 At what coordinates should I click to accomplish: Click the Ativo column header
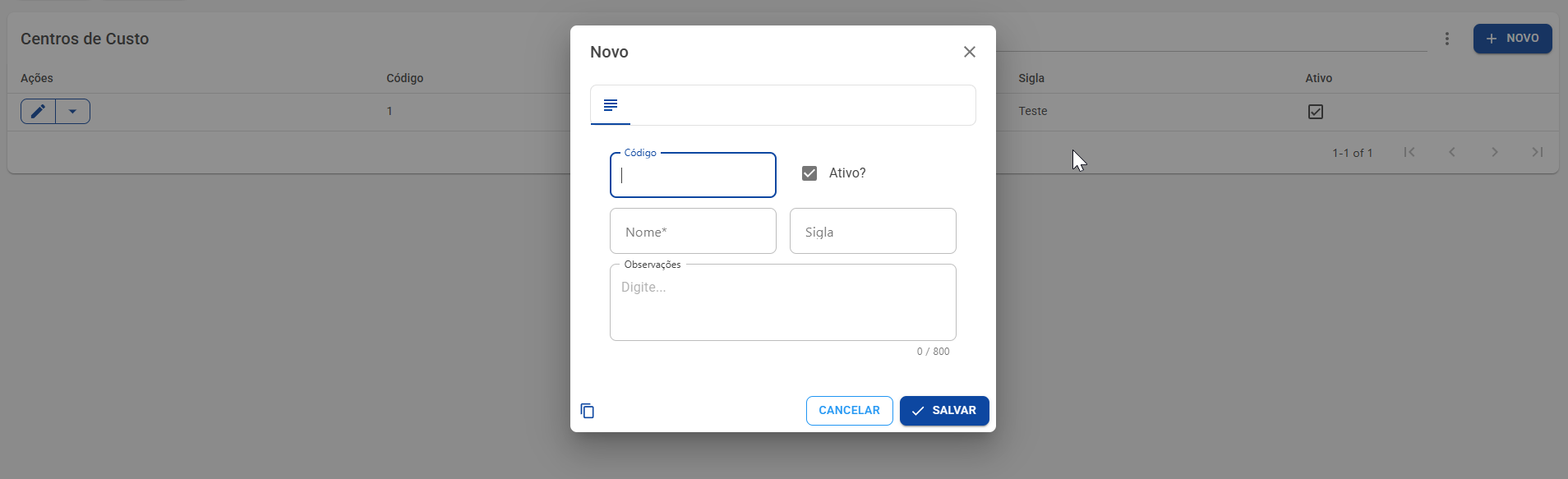pyautogui.click(x=1319, y=78)
